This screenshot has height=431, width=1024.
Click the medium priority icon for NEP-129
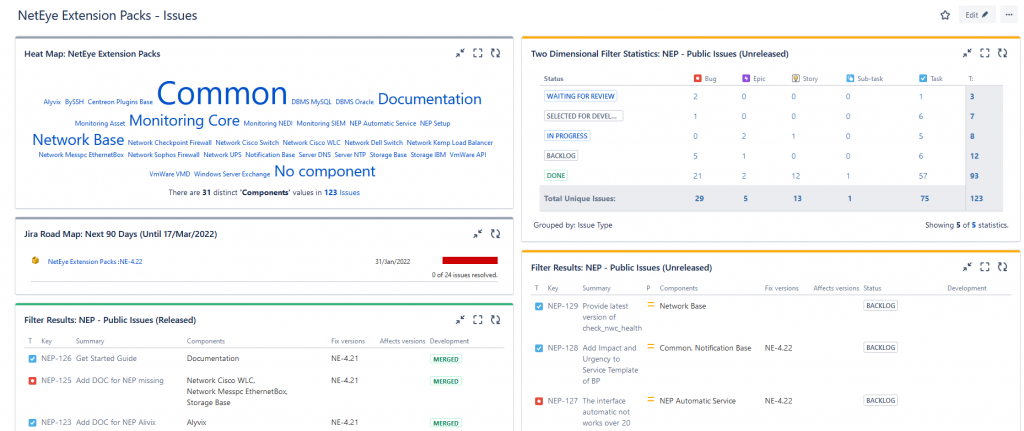650,304
